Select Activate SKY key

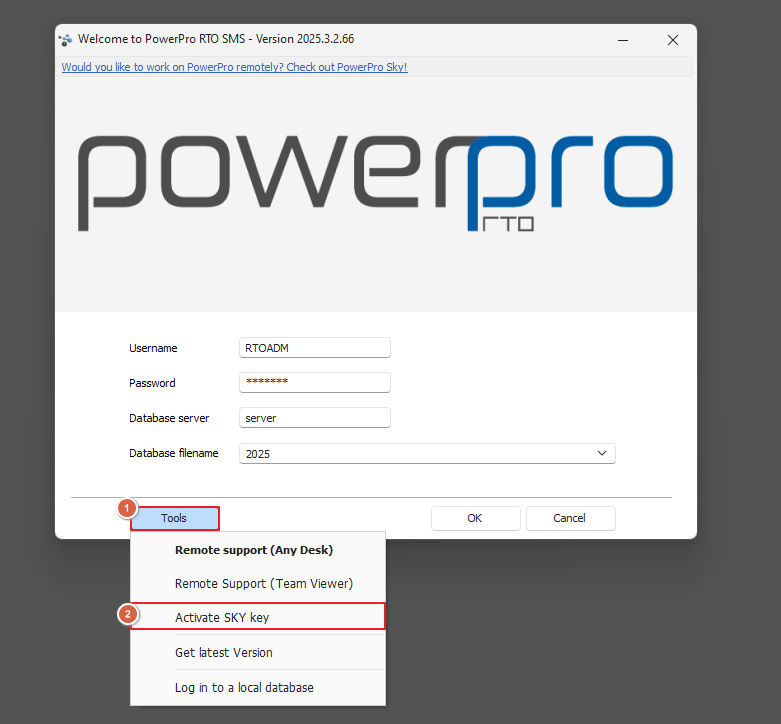258,617
